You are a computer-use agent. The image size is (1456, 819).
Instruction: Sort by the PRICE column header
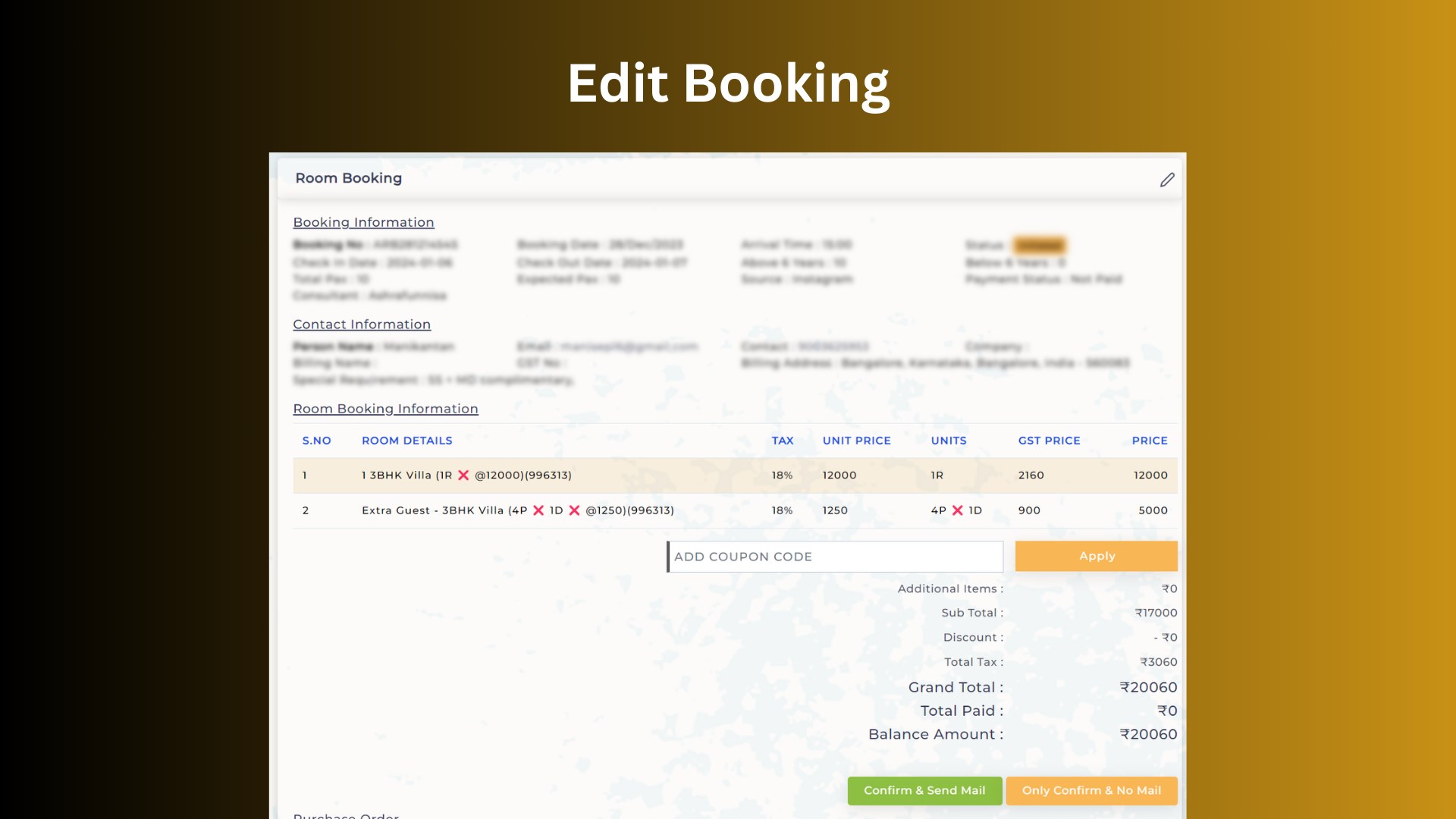click(x=1150, y=441)
